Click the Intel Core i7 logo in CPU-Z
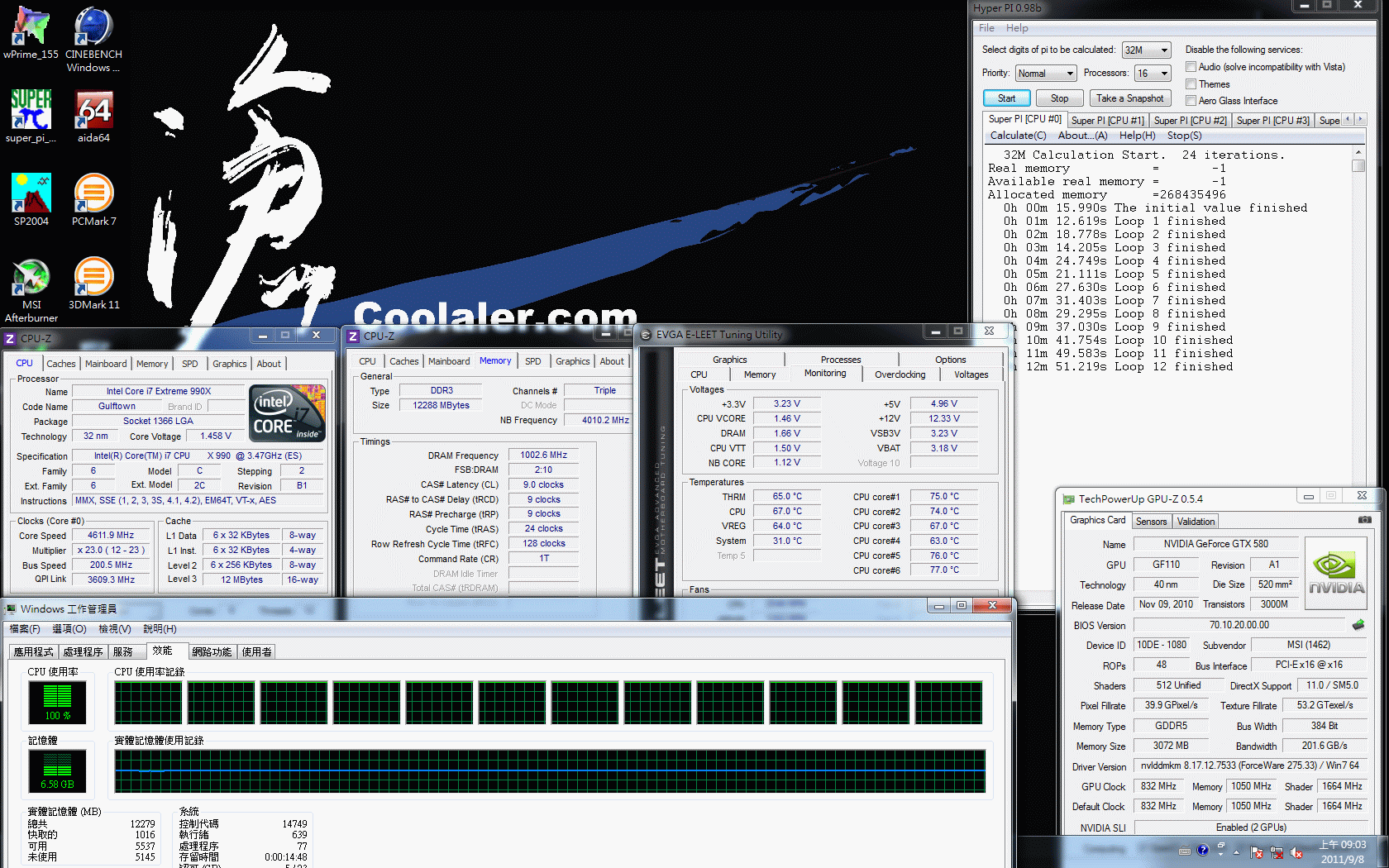This screenshot has height=868, width=1389. [x=287, y=413]
